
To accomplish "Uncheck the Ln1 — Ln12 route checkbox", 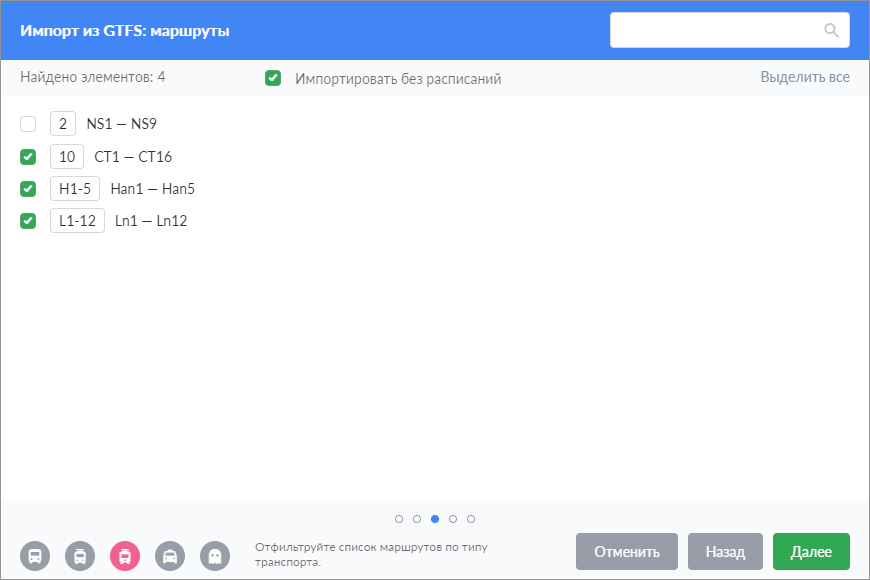I will click(28, 221).
